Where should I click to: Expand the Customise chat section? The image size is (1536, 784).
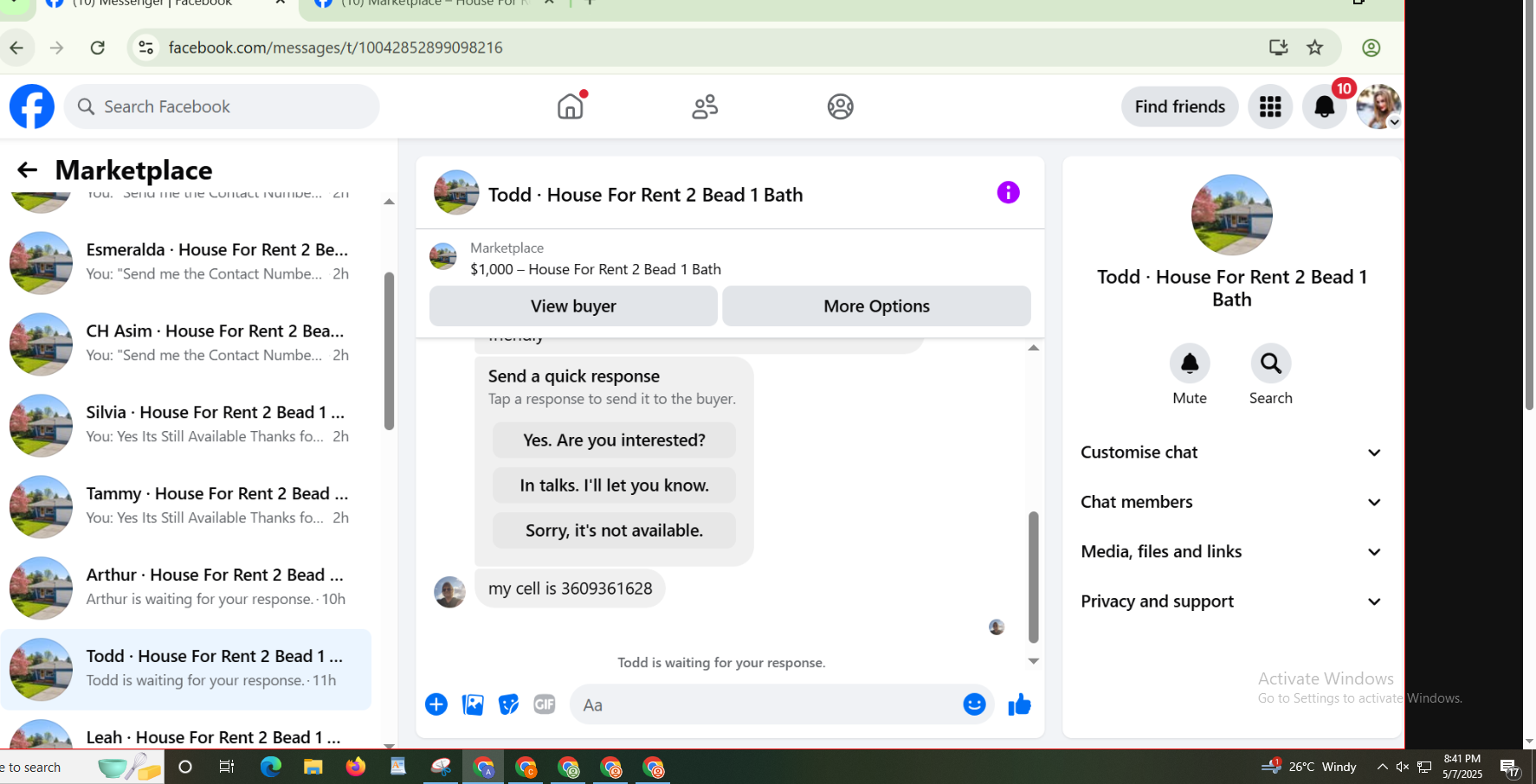[1230, 453]
